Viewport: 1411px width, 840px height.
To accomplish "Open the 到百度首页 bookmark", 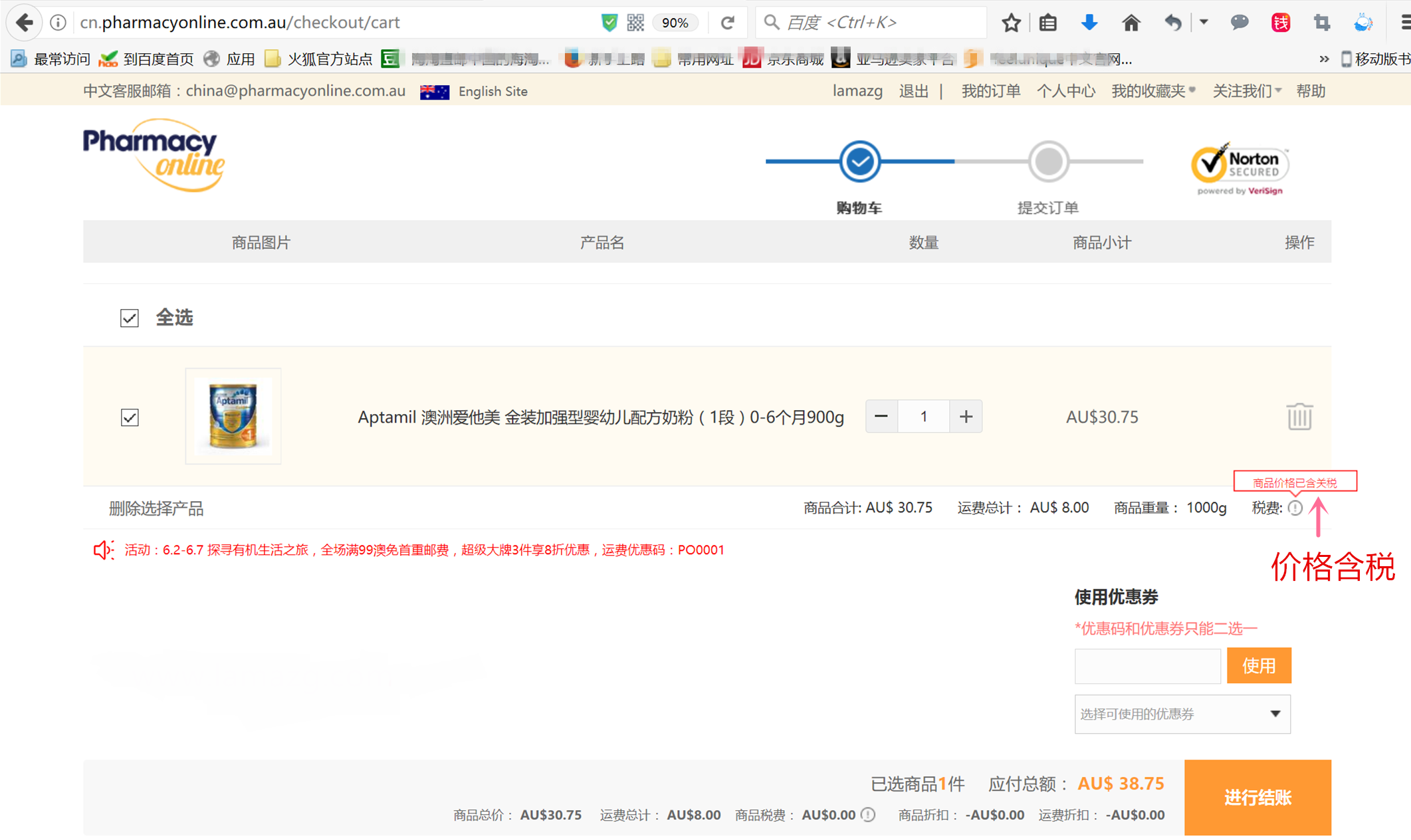I will click(146, 59).
